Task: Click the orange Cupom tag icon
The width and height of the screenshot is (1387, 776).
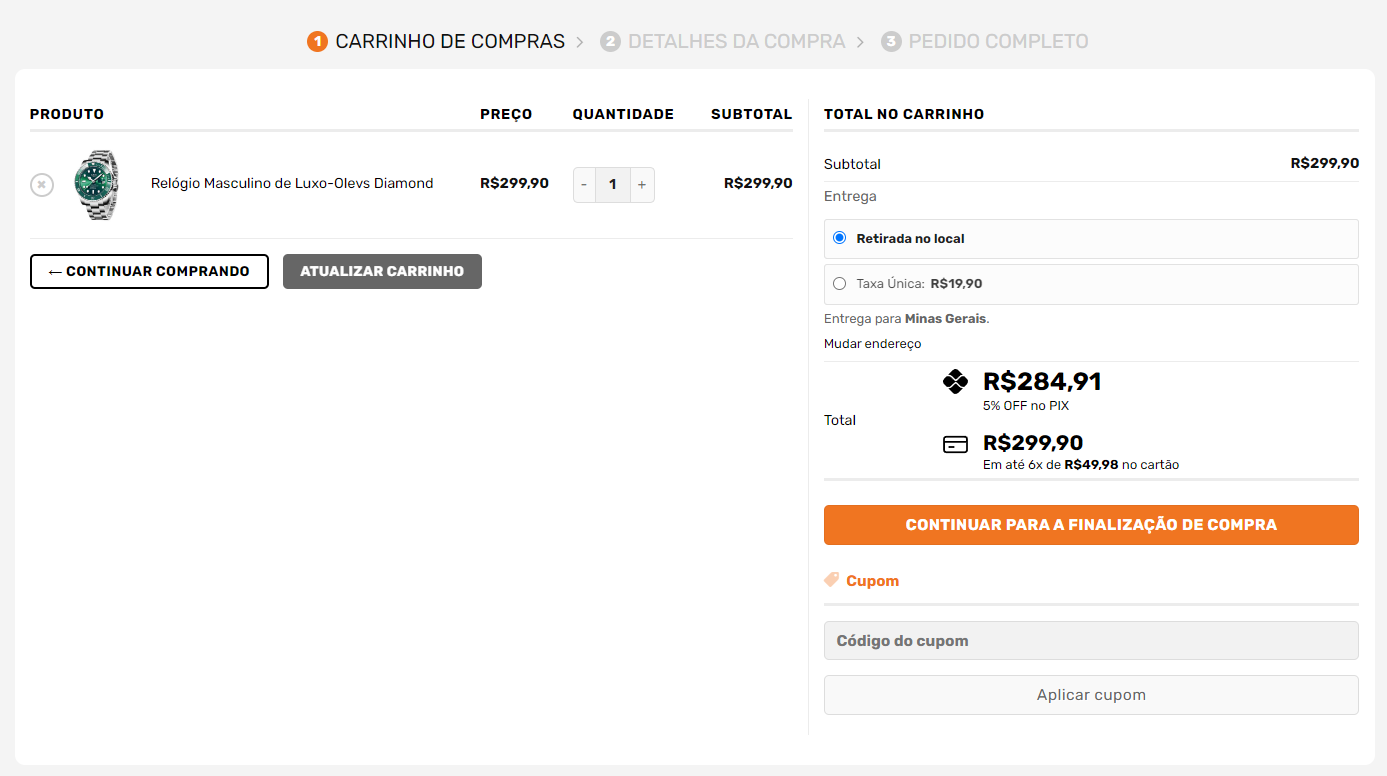Action: tap(832, 579)
